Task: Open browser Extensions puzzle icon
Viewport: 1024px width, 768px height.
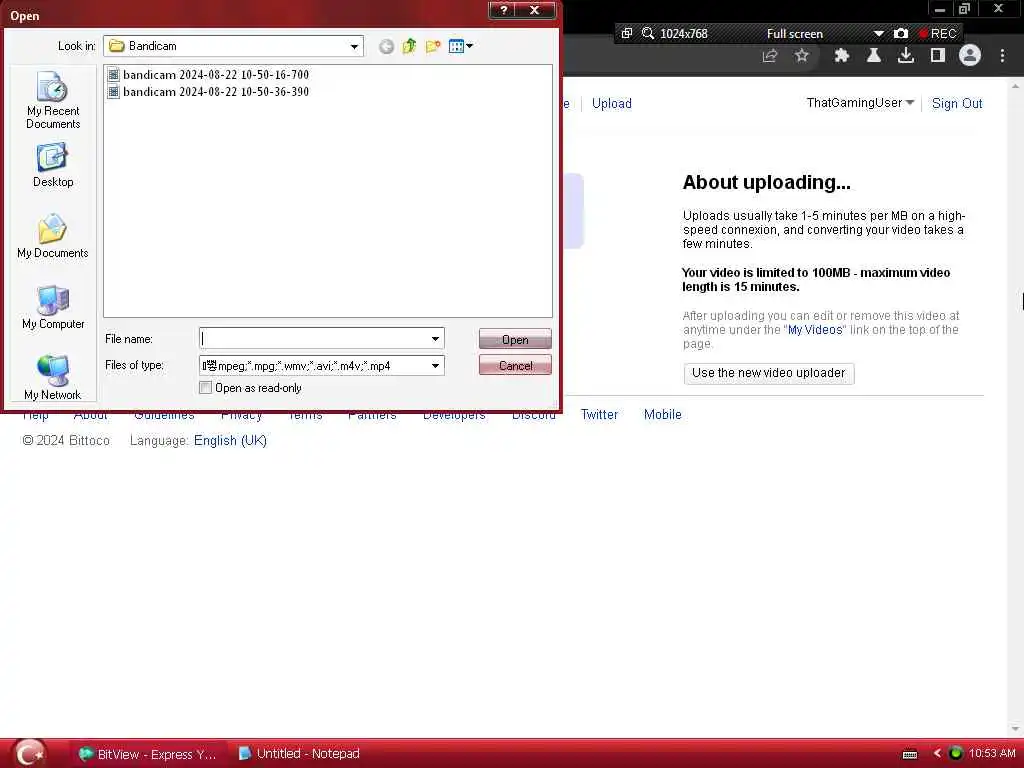Action: (841, 56)
